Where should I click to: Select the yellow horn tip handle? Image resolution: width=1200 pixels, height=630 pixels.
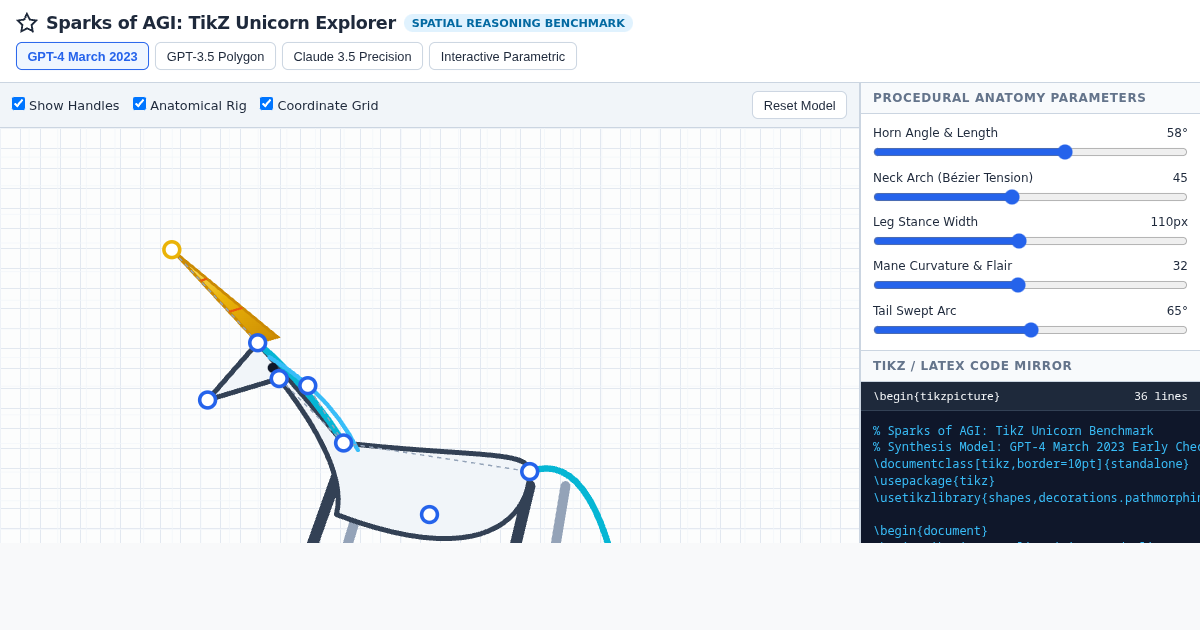click(172, 250)
